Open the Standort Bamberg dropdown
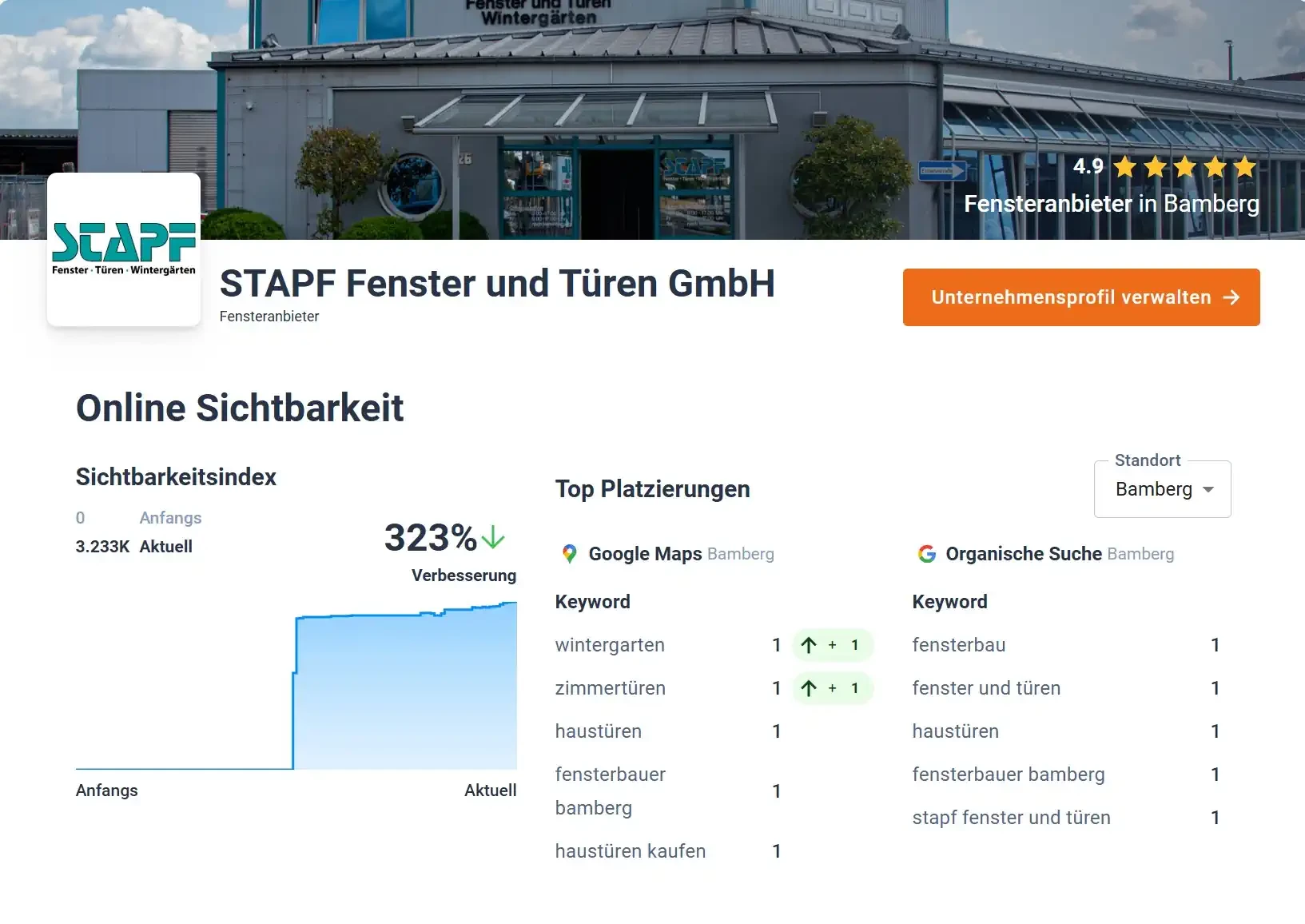 pyautogui.click(x=1162, y=489)
